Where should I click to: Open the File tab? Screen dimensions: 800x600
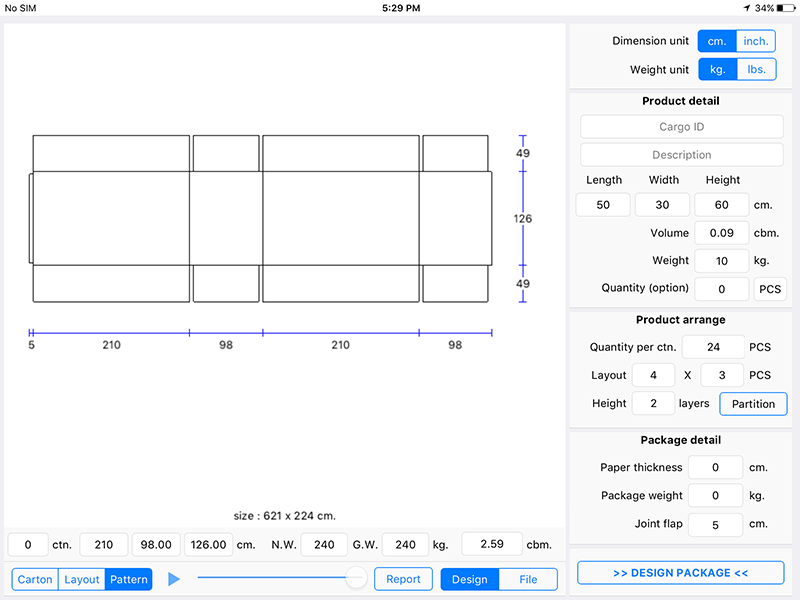(x=528, y=580)
